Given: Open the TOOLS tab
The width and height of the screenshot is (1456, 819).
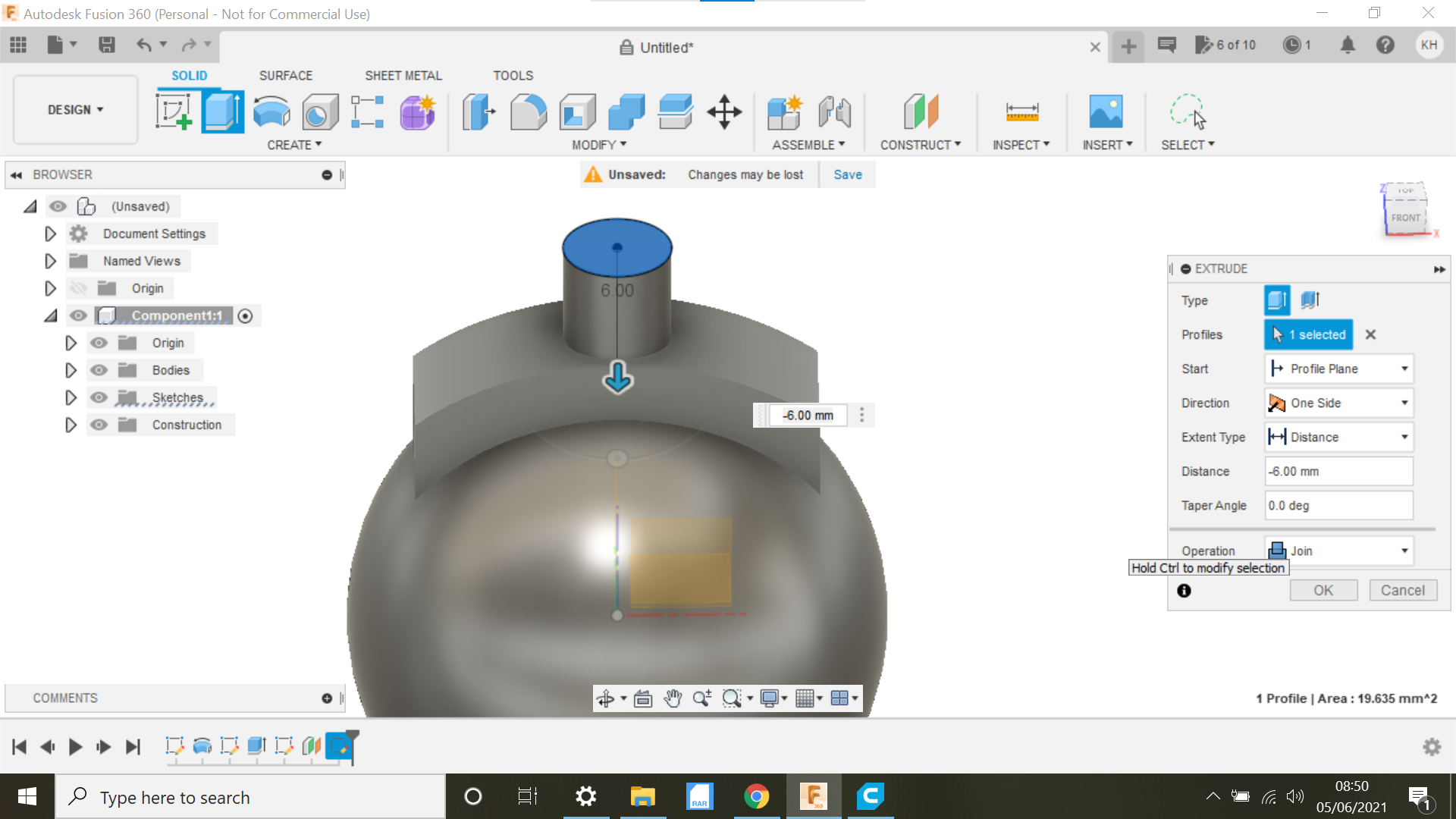Looking at the screenshot, I should point(513,75).
